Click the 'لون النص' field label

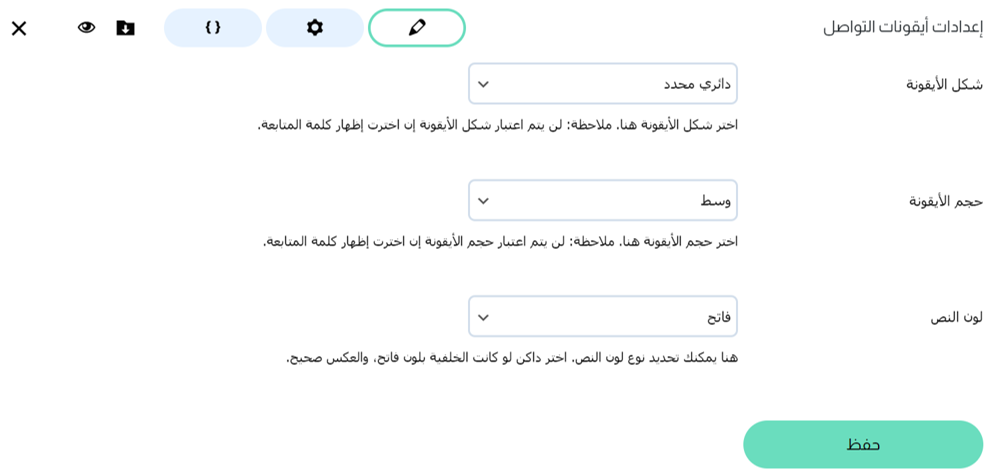(x=956, y=317)
